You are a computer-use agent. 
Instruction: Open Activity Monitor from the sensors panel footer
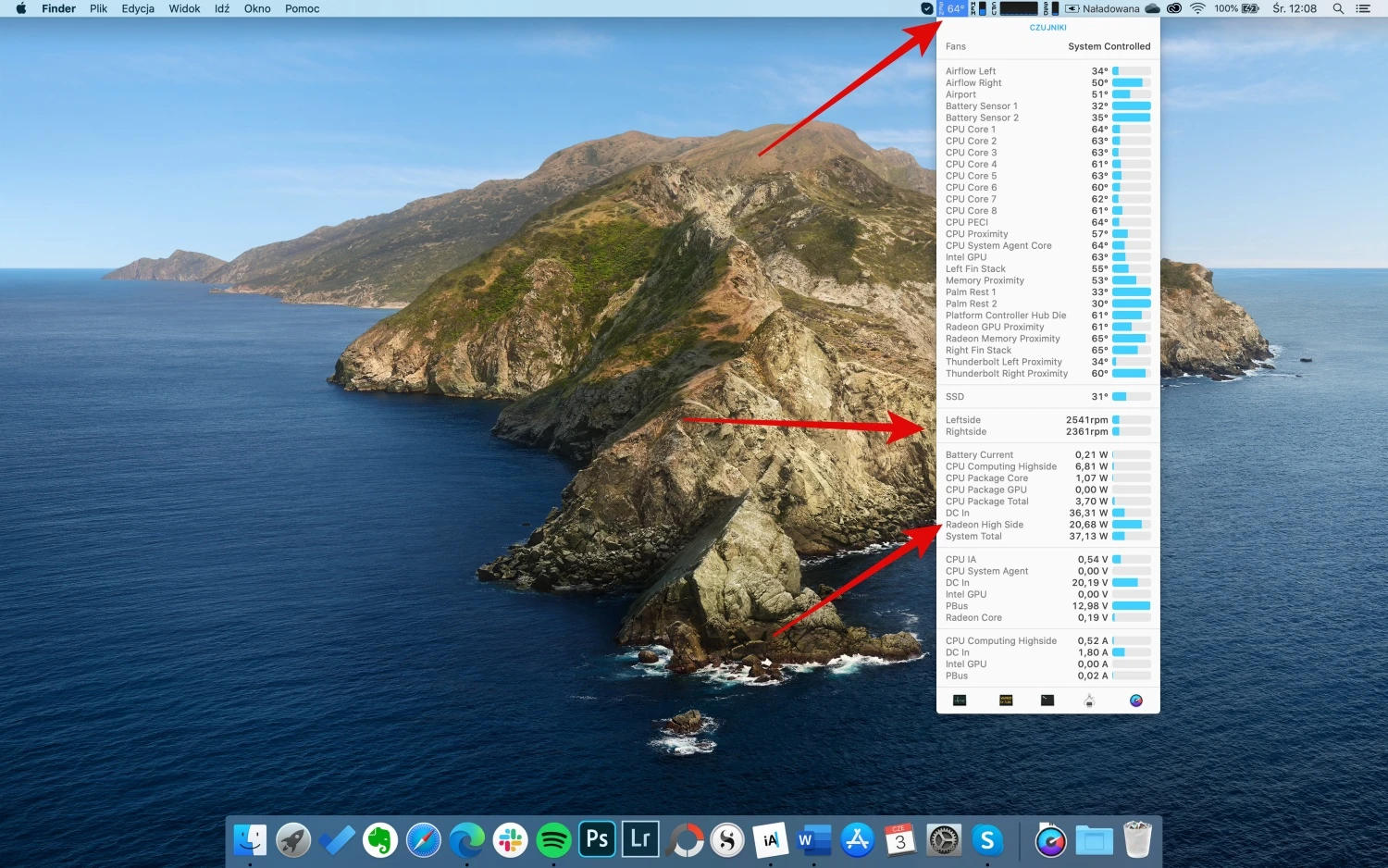pyautogui.click(x=960, y=701)
